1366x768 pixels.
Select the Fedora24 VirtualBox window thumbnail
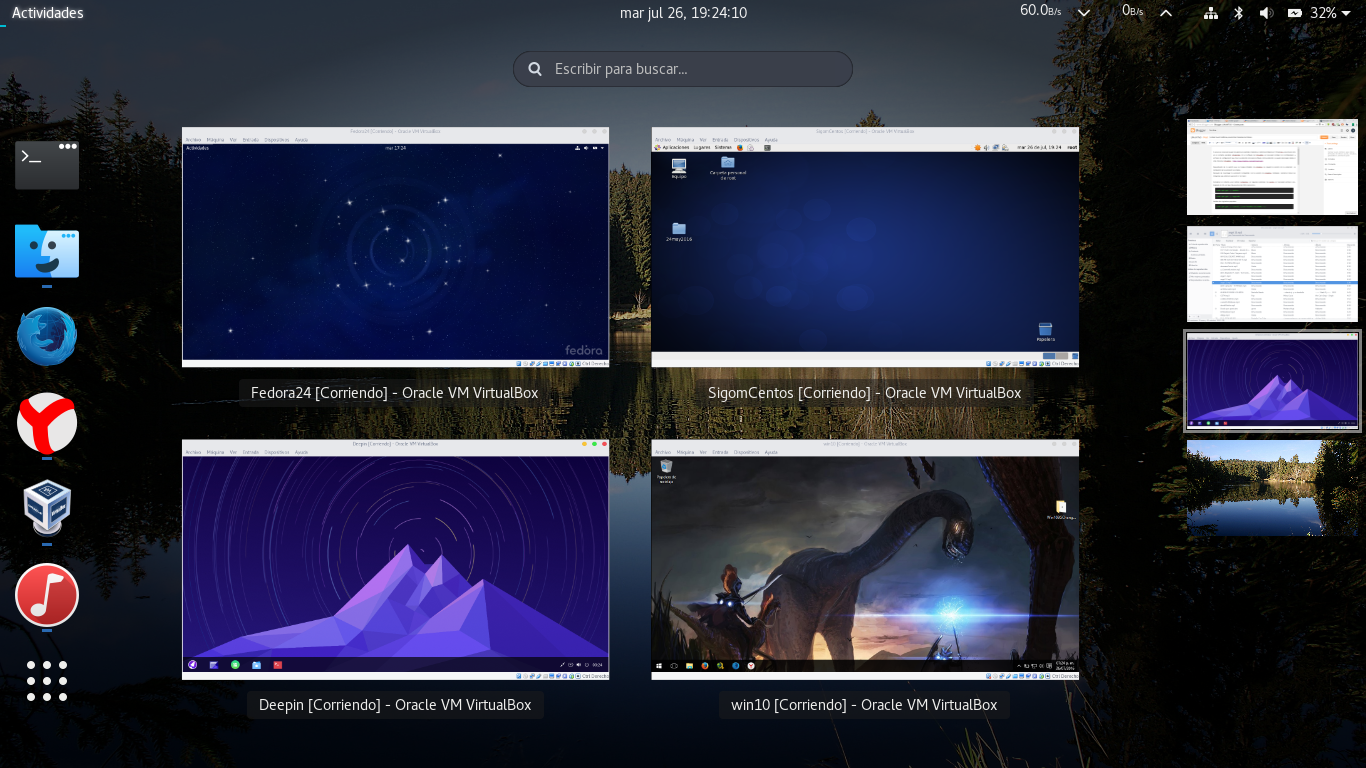pyautogui.click(x=395, y=247)
